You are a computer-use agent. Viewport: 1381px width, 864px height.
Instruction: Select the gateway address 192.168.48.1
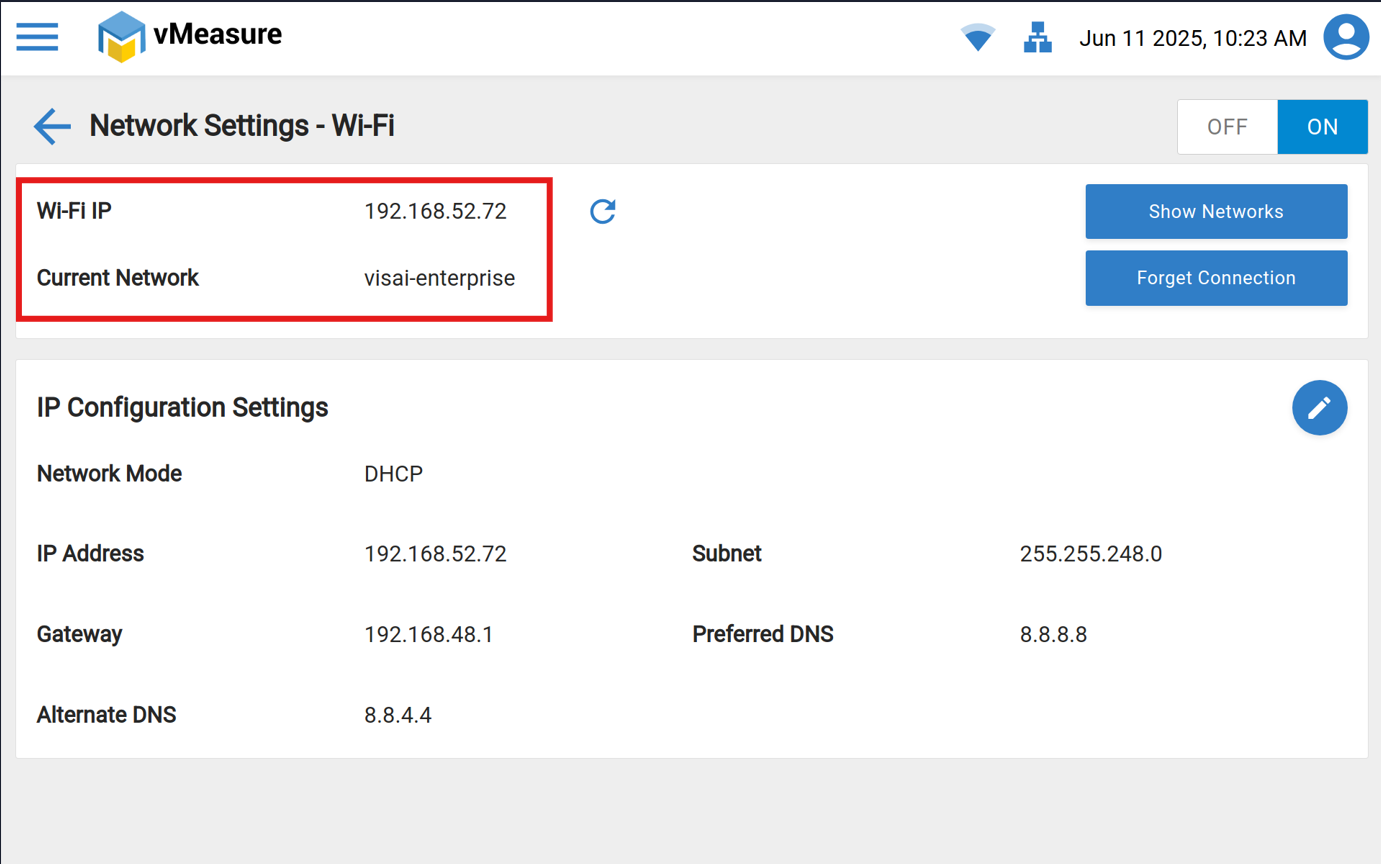click(428, 635)
